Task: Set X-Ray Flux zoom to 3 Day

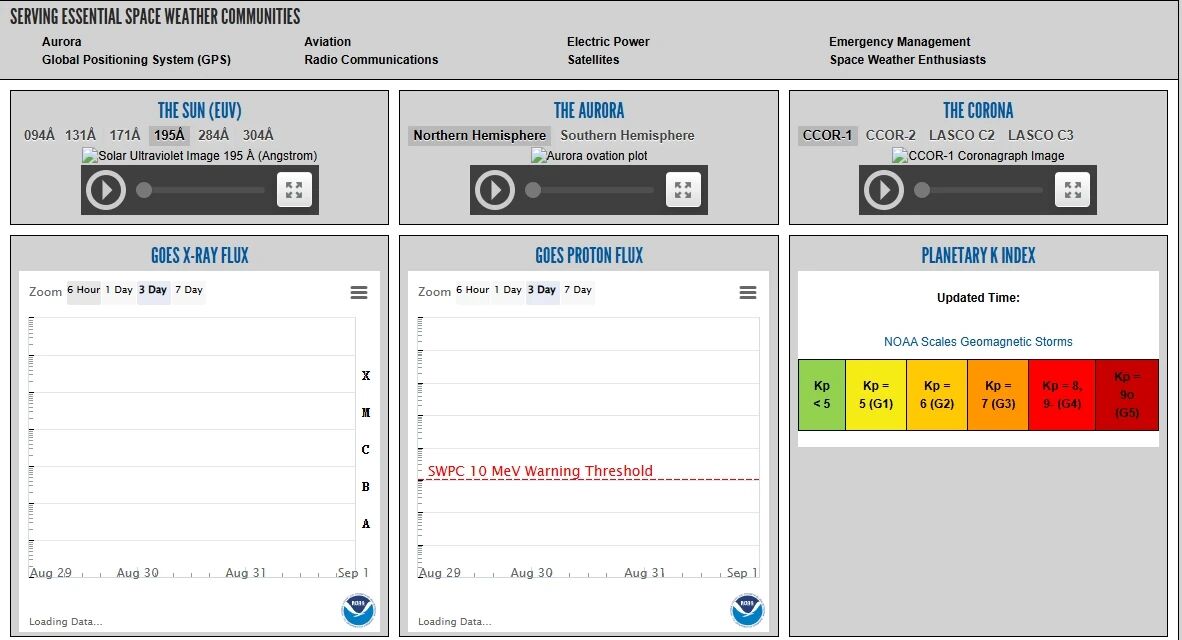Action: pos(153,290)
